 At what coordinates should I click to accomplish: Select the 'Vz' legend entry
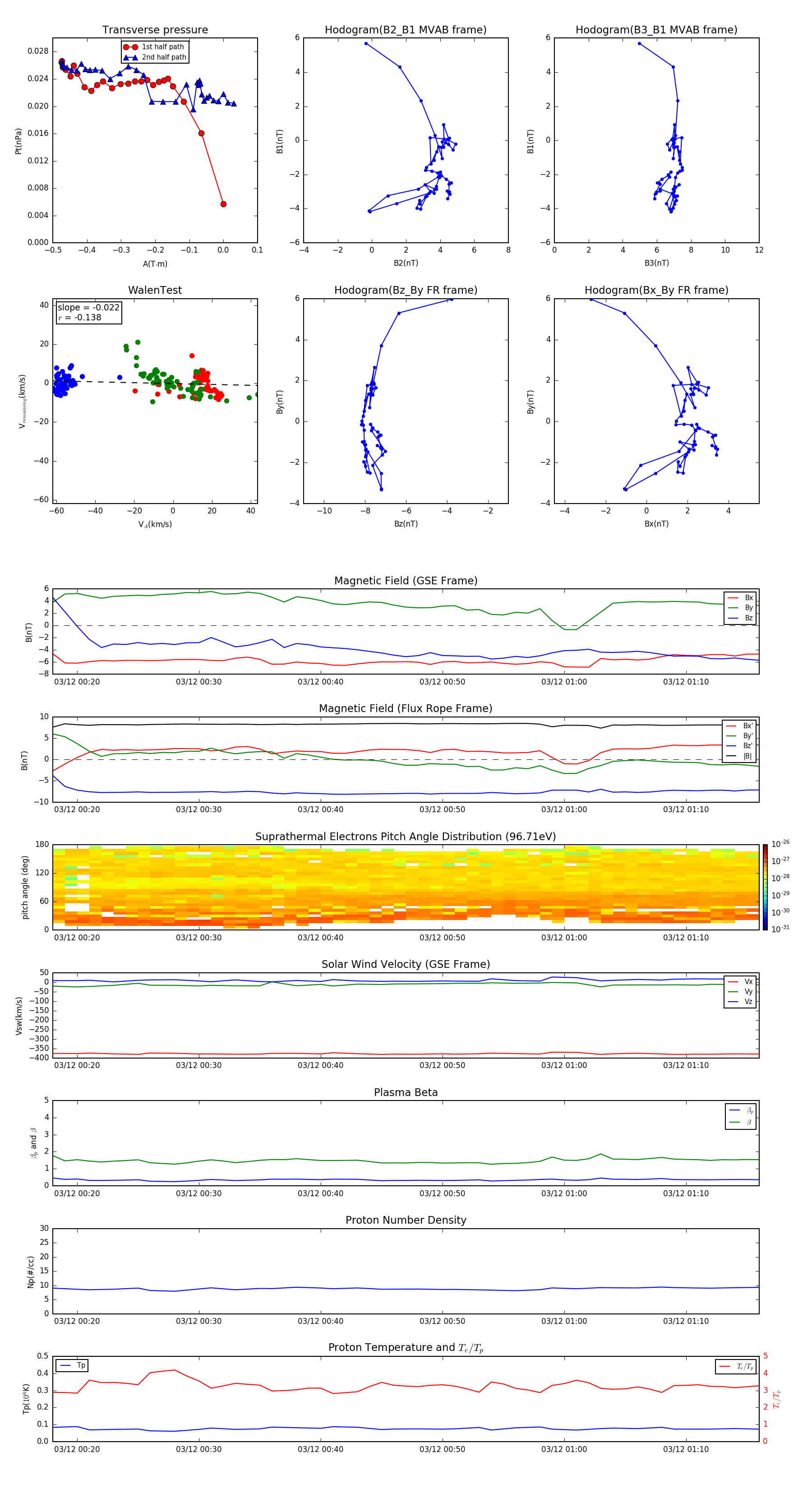click(740, 1001)
